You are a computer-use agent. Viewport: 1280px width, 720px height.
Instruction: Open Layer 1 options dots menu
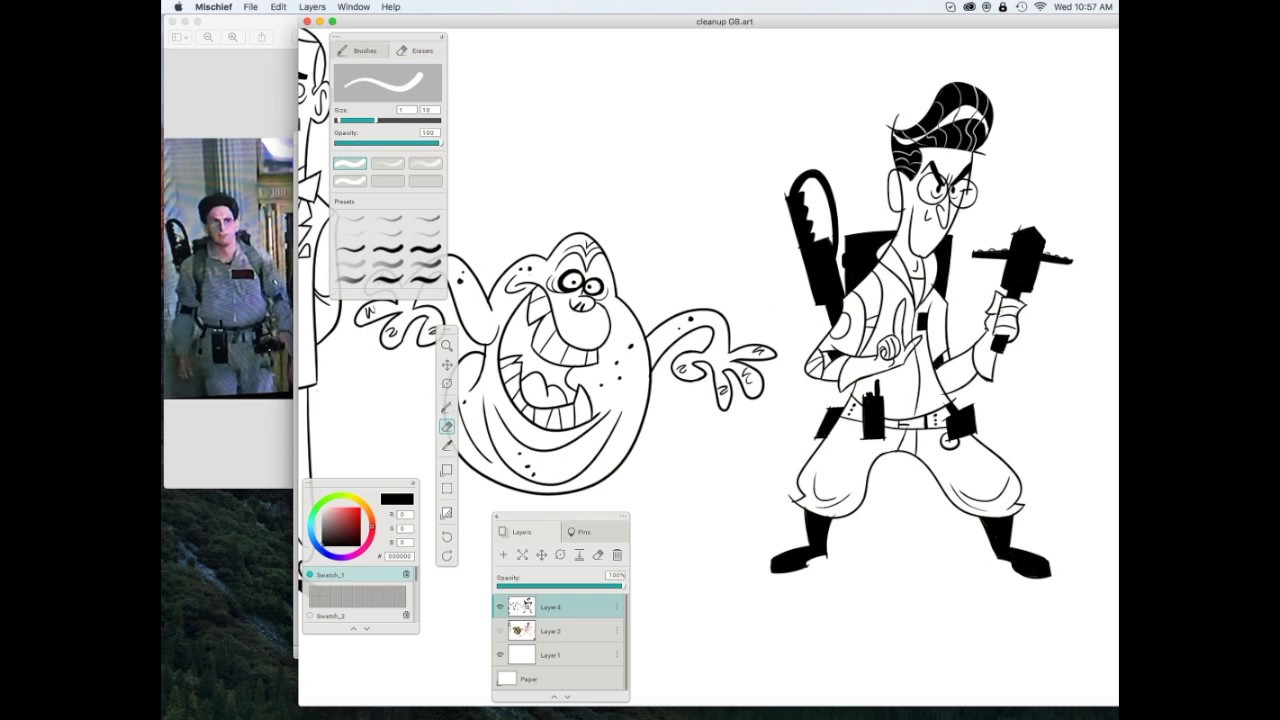pyautogui.click(x=617, y=655)
